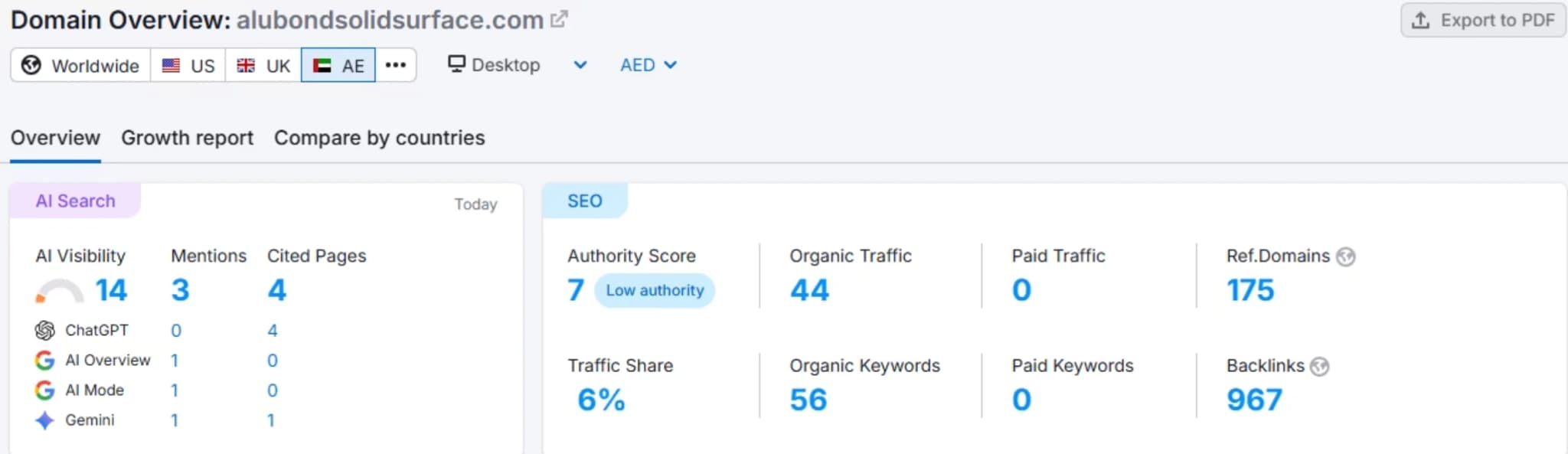Open more countries ellipsis menu
The width and height of the screenshot is (1568, 454).
[x=396, y=65]
